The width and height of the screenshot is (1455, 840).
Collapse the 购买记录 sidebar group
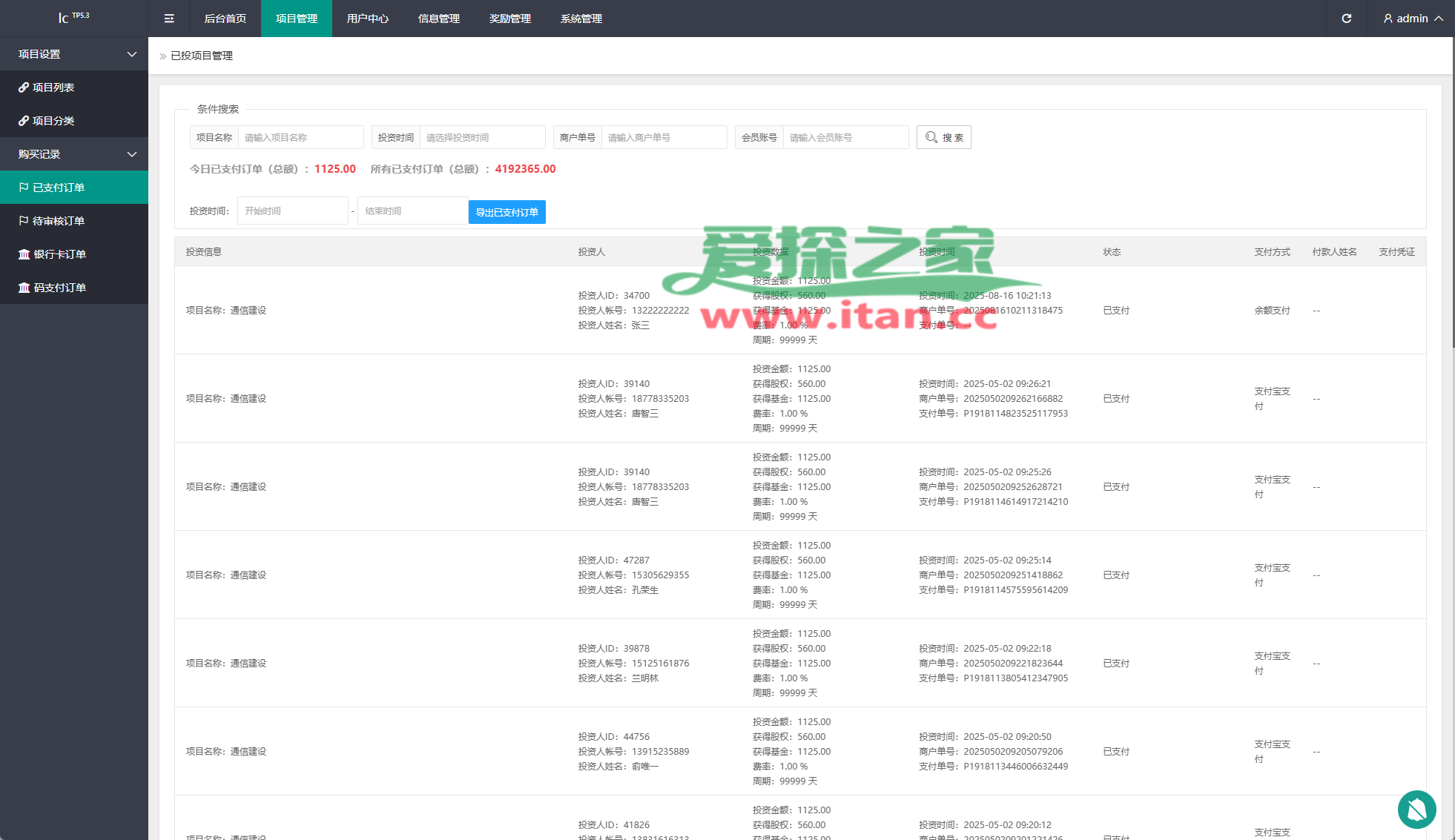(74, 154)
